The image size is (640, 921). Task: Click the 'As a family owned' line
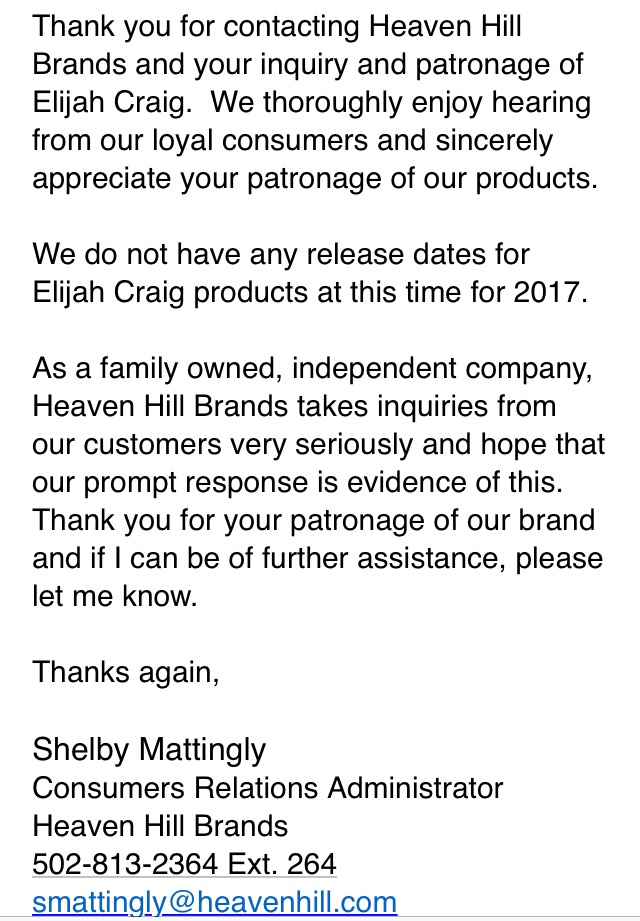(312, 368)
